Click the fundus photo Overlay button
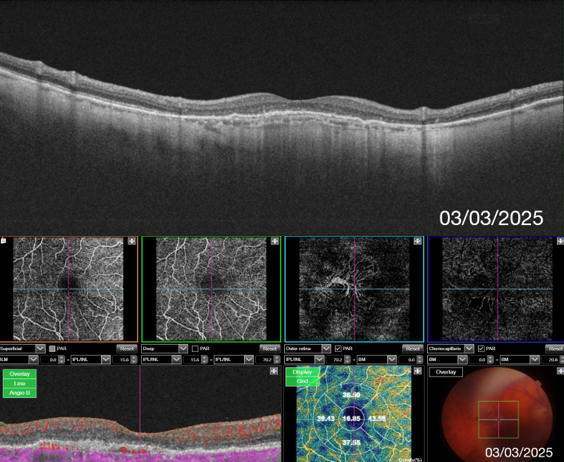 pyautogui.click(x=446, y=372)
